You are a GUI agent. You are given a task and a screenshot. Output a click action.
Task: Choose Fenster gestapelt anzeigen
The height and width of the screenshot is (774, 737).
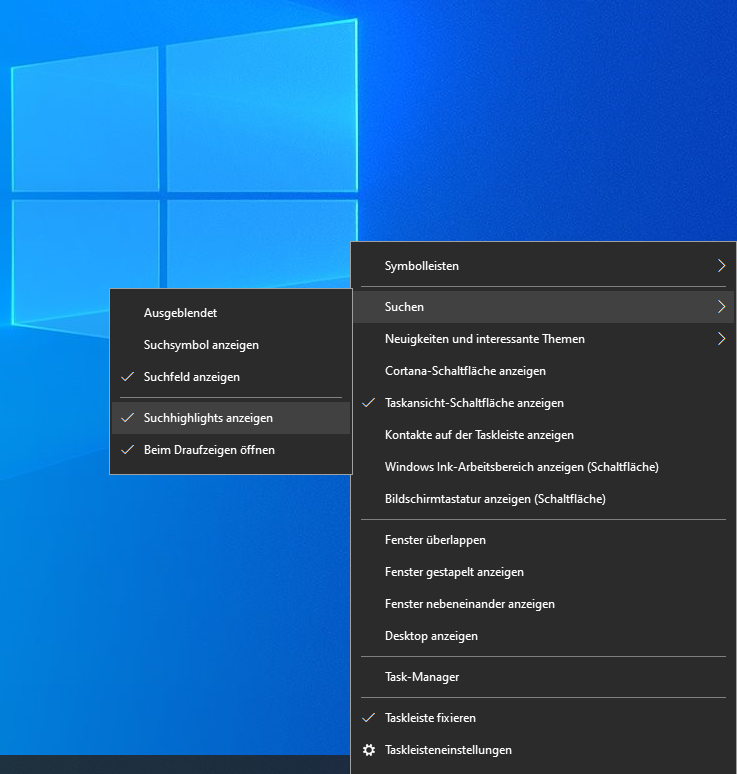click(543, 572)
